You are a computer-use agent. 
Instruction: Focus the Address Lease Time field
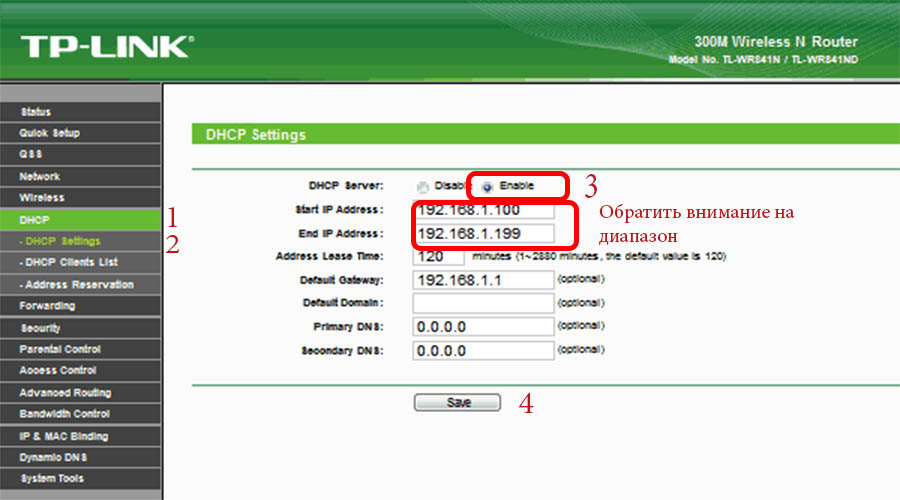[438, 257]
